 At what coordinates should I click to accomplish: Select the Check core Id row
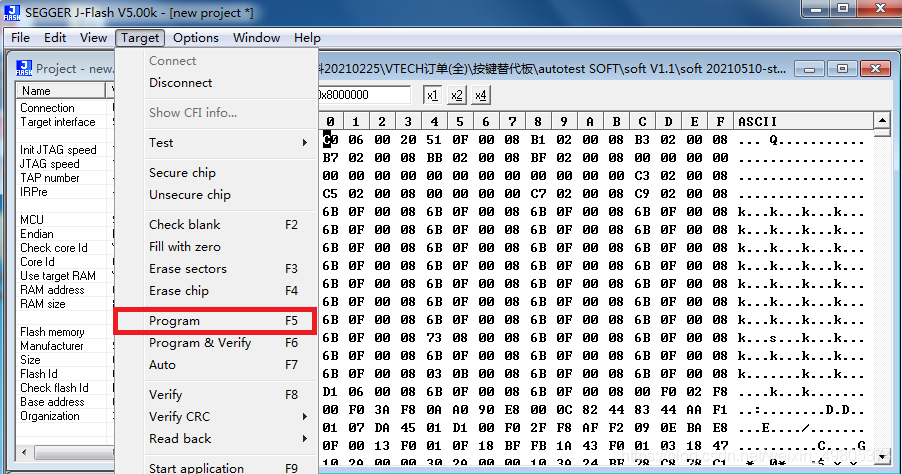pos(63,248)
